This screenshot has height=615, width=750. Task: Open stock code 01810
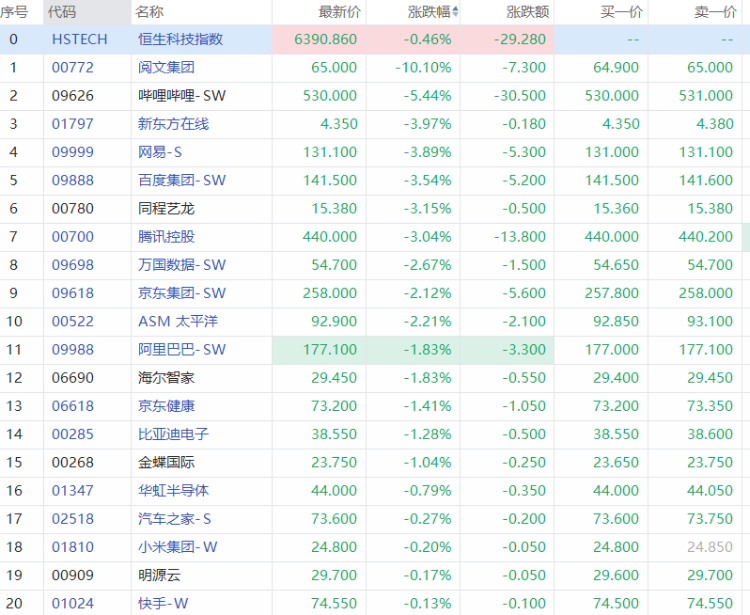(x=73, y=547)
